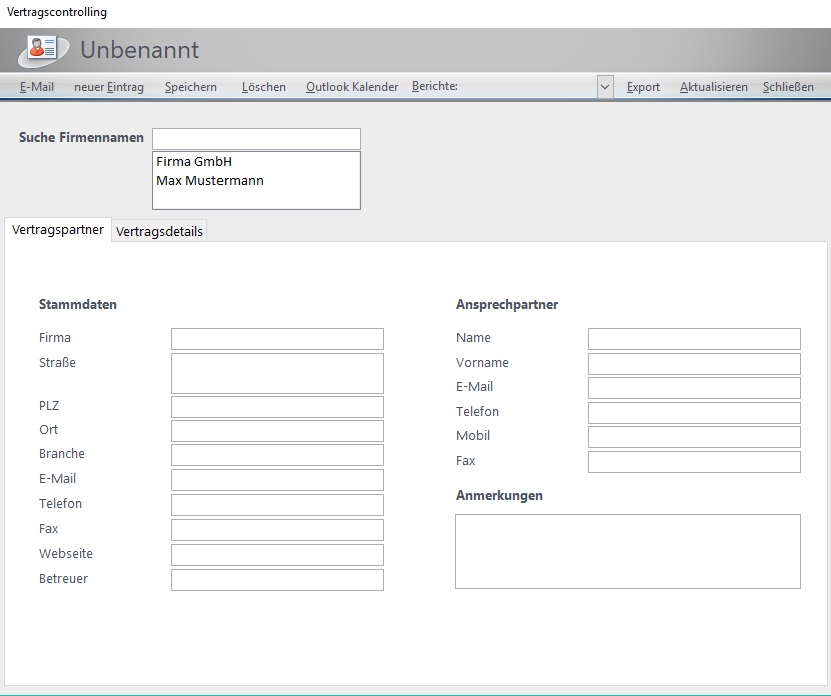Click Löschen to delete the record
The height and width of the screenshot is (696, 831).
[x=264, y=87]
